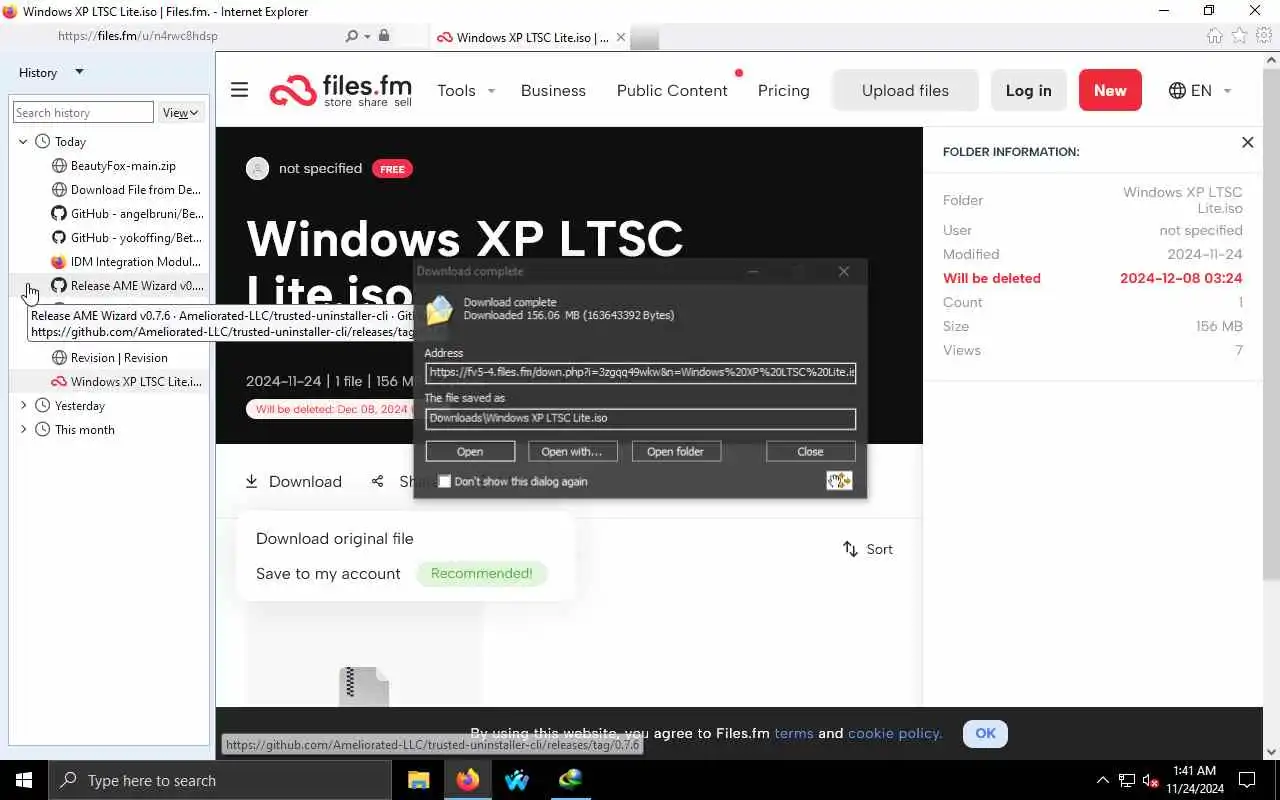Screen dimensions: 1280x800
Task: Click the zip file thumbnail
Action: point(363,686)
